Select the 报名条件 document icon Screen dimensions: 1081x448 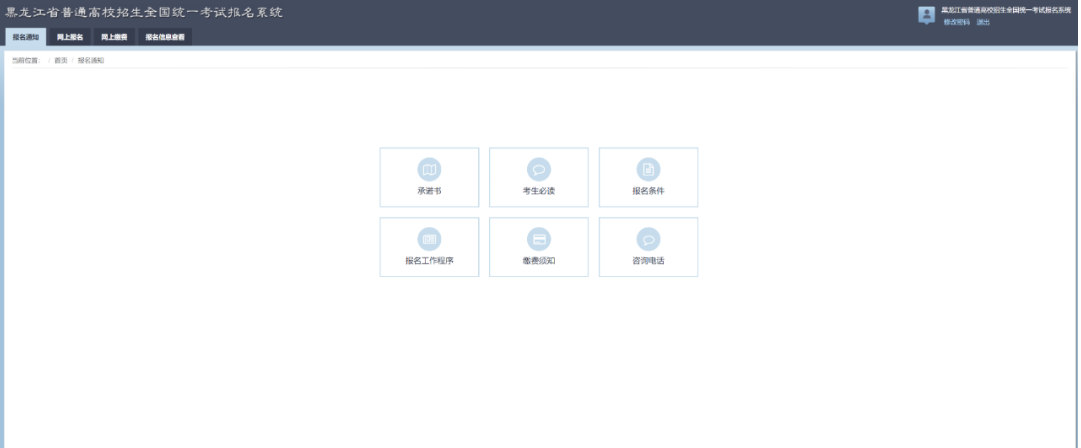click(648, 170)
